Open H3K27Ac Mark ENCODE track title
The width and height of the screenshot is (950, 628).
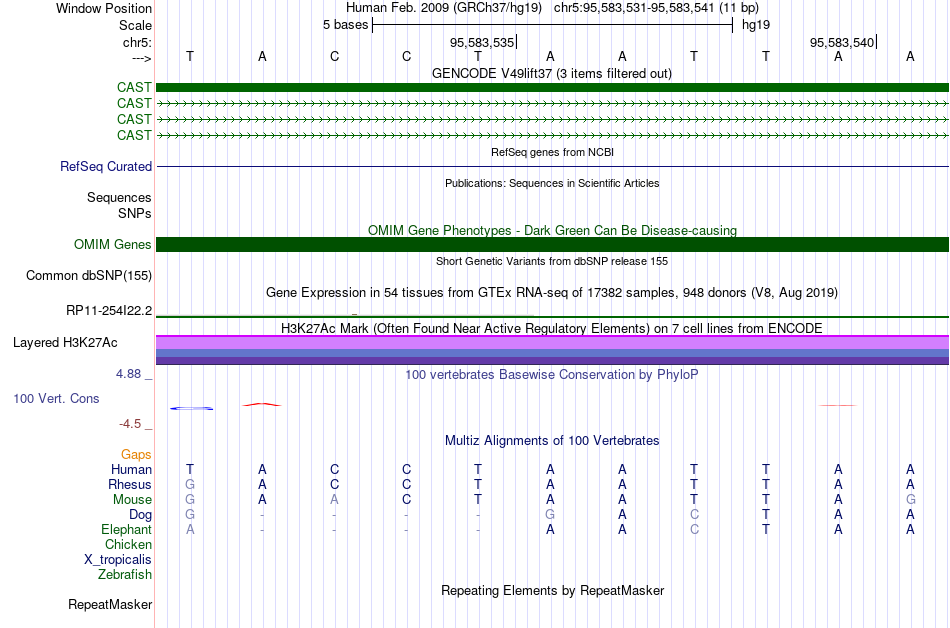click(552, 328)
